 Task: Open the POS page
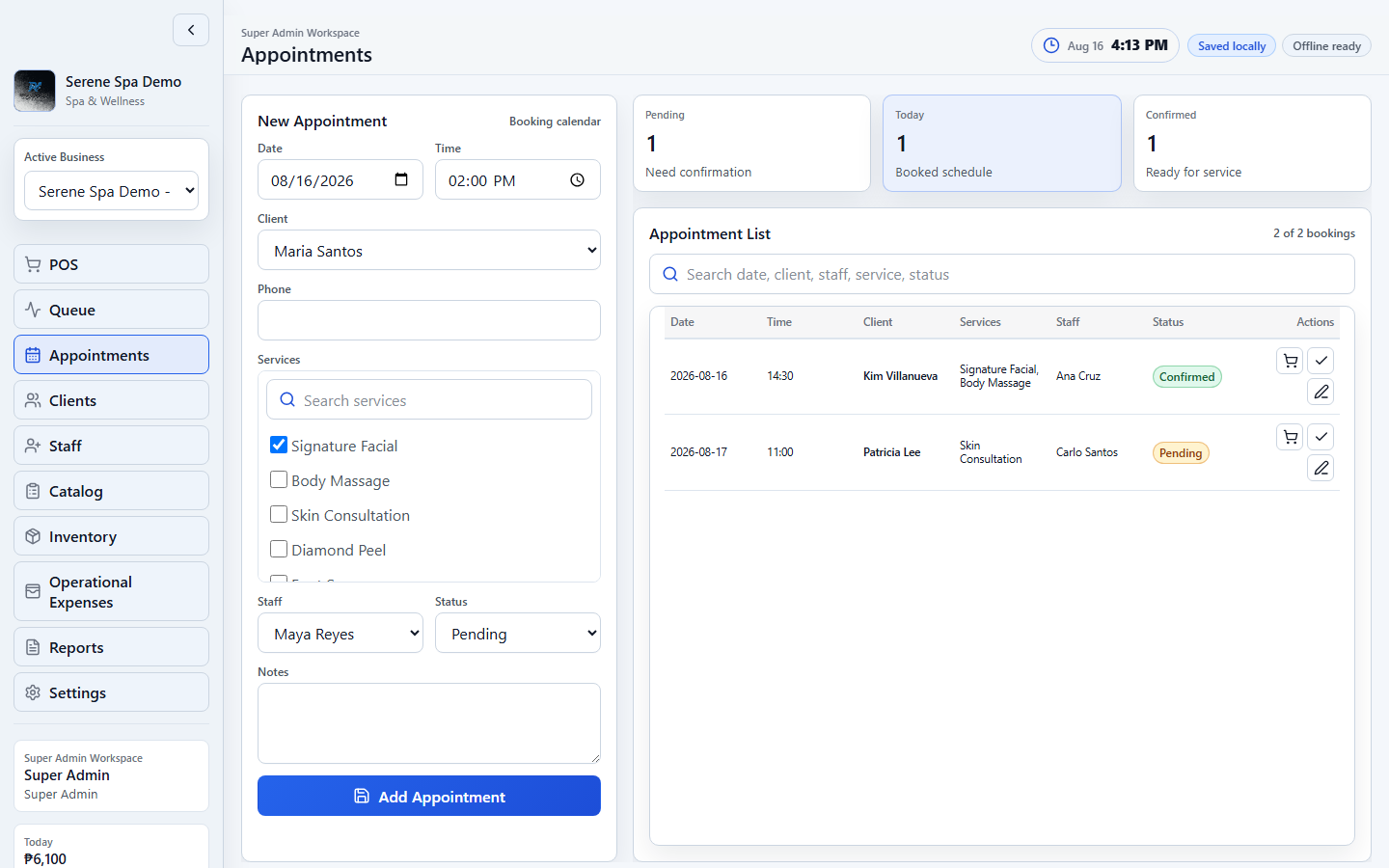(x=111, y=264)
